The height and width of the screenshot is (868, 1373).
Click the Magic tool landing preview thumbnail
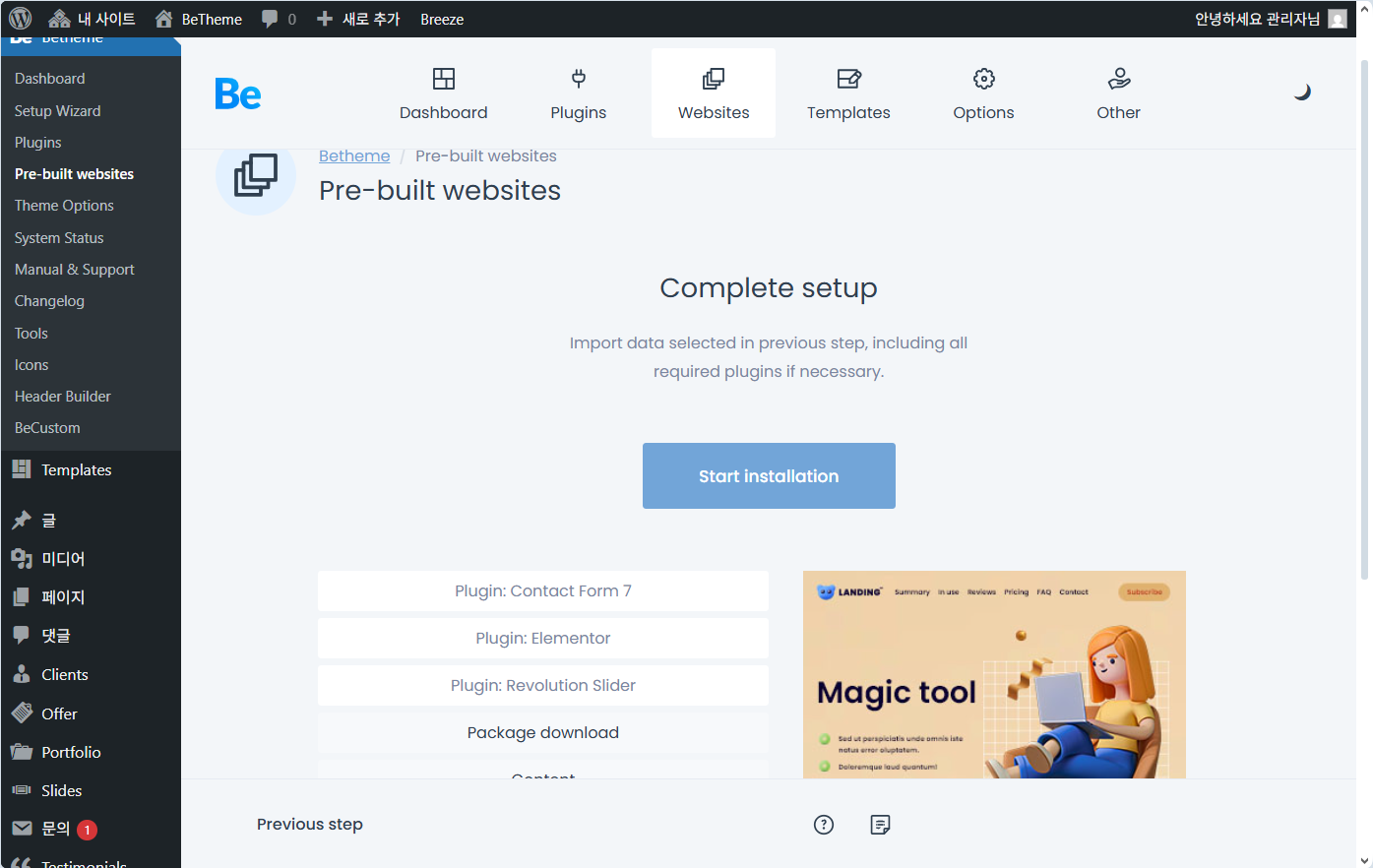994,675
